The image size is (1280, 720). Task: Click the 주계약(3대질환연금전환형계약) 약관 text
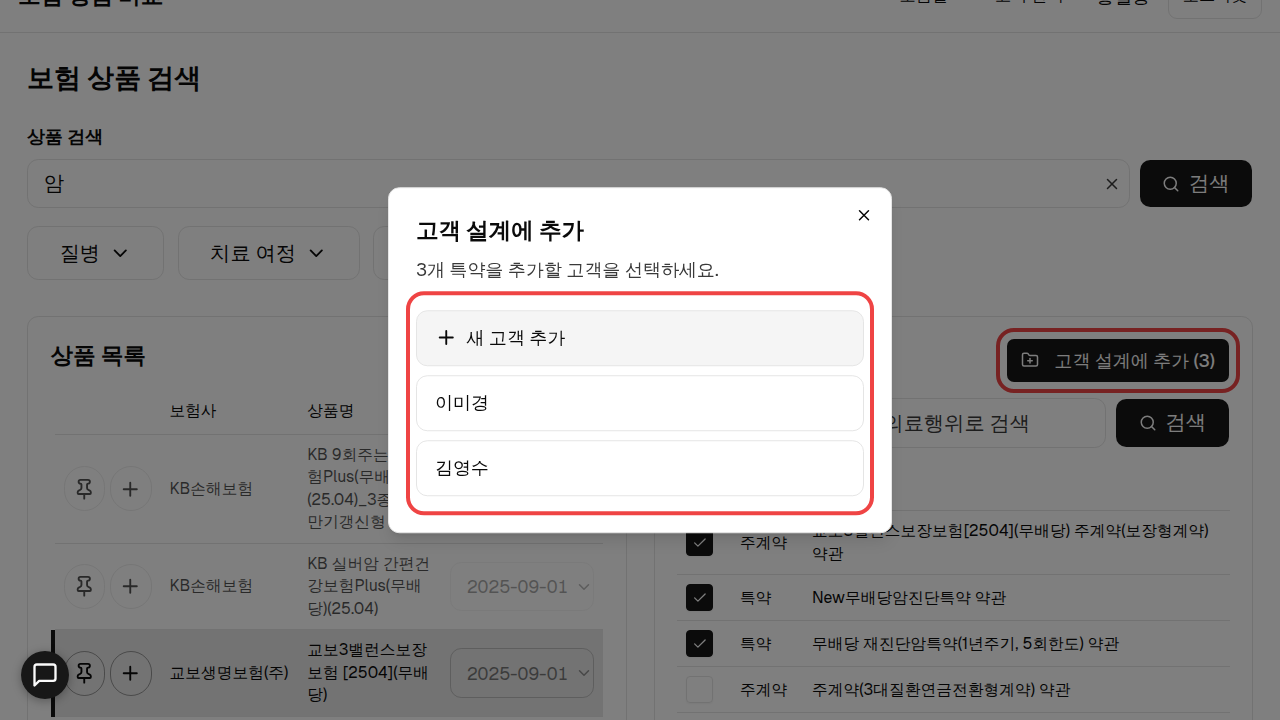pyautogui.click(x=941, y=690)
